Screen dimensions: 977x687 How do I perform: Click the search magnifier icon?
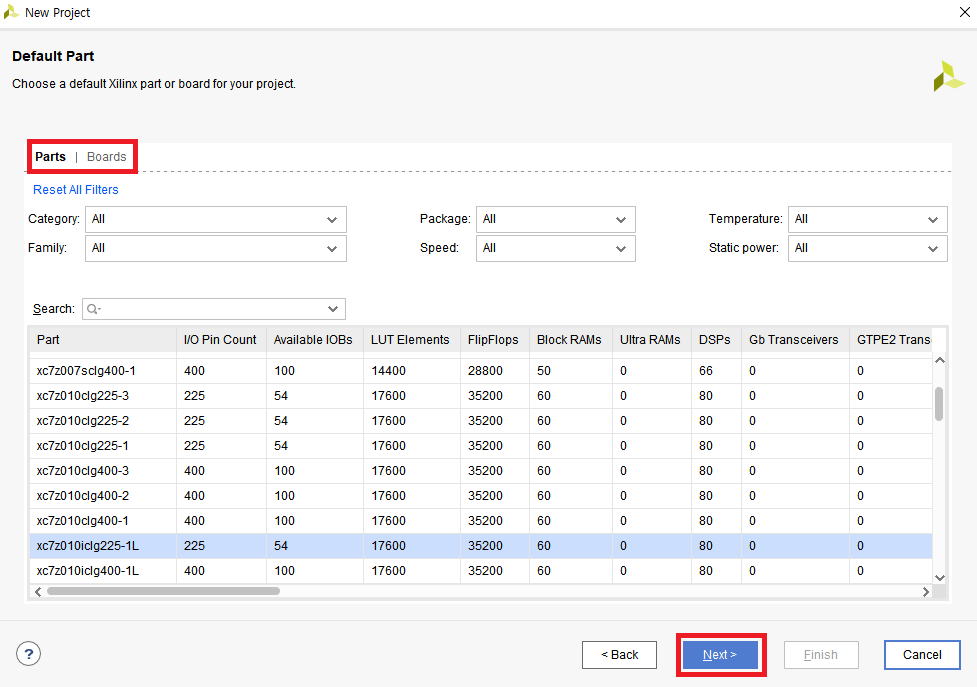(x=93, y=309)
